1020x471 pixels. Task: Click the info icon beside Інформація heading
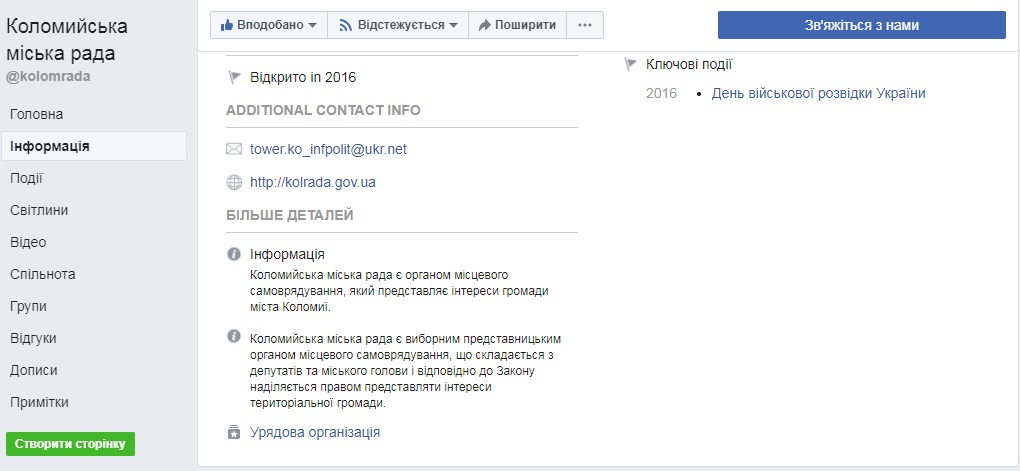click(234, 255)
